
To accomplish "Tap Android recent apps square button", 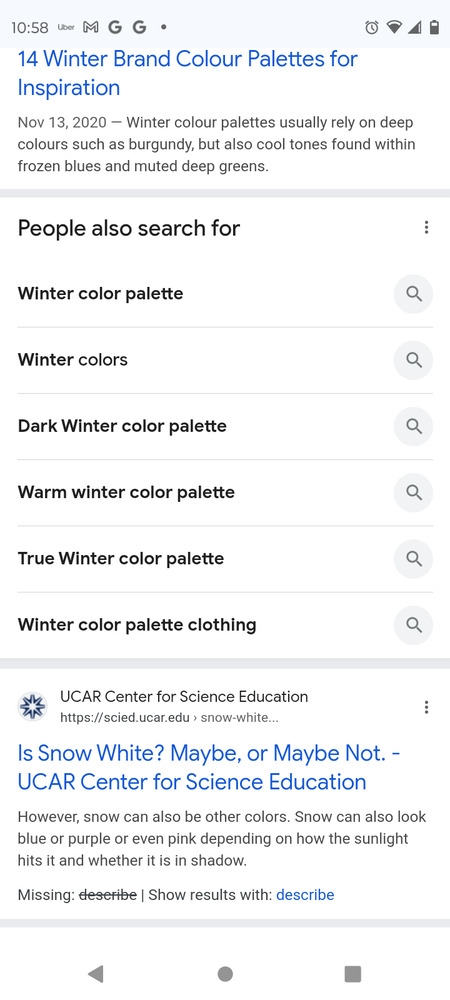I will [352, 974].
